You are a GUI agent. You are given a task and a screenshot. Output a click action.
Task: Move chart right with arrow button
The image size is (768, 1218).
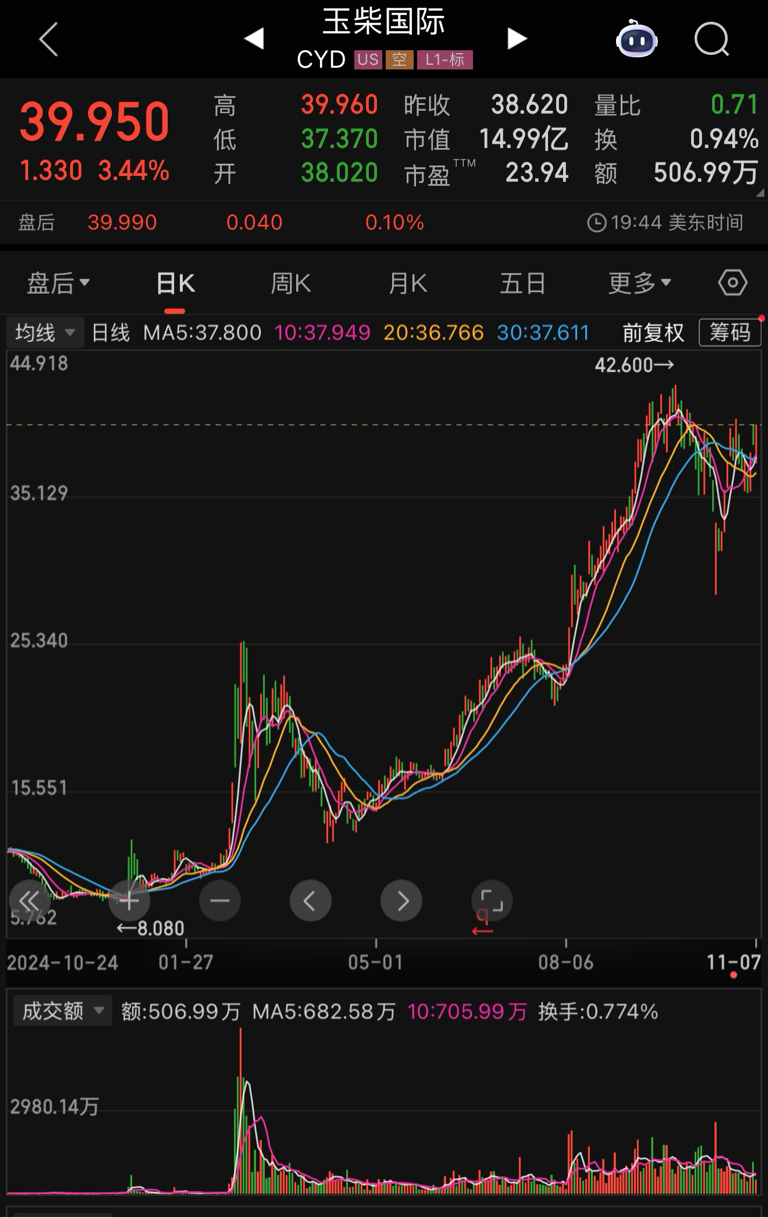(x=401, y=901)
